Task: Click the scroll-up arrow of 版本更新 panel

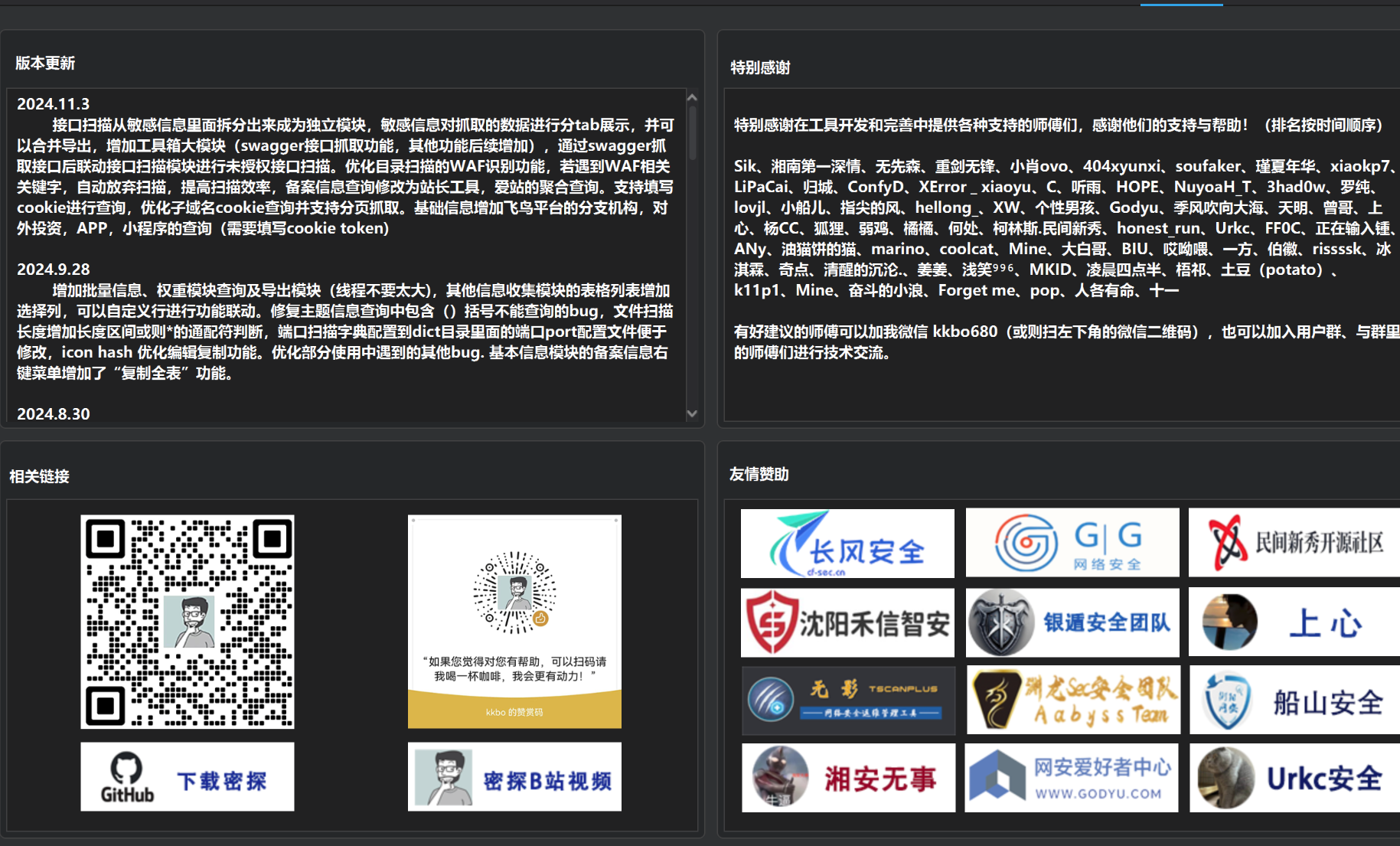Action: (x=692, y=97)
